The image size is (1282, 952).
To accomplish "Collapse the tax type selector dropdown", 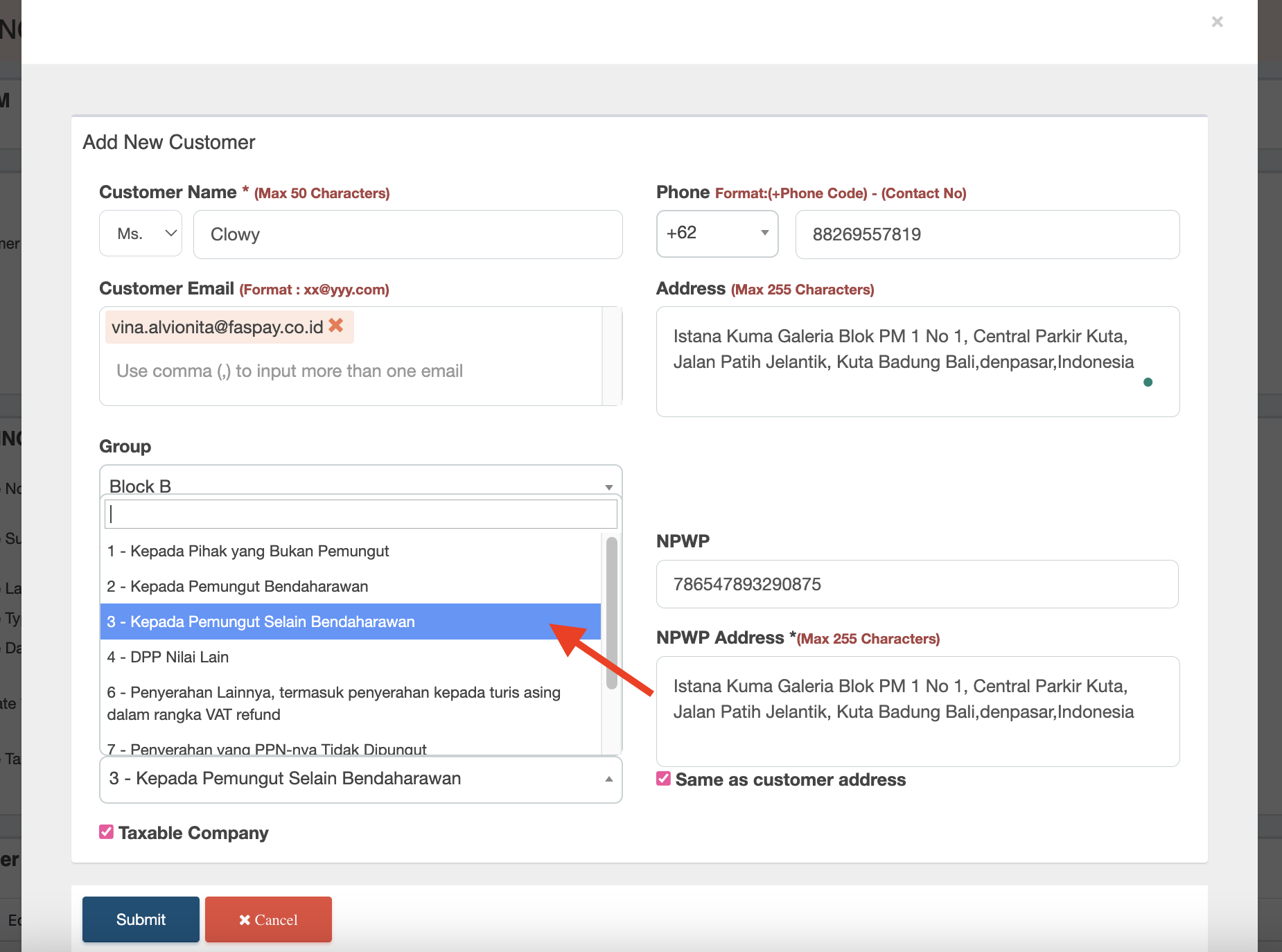I will (x=360, y=779).
